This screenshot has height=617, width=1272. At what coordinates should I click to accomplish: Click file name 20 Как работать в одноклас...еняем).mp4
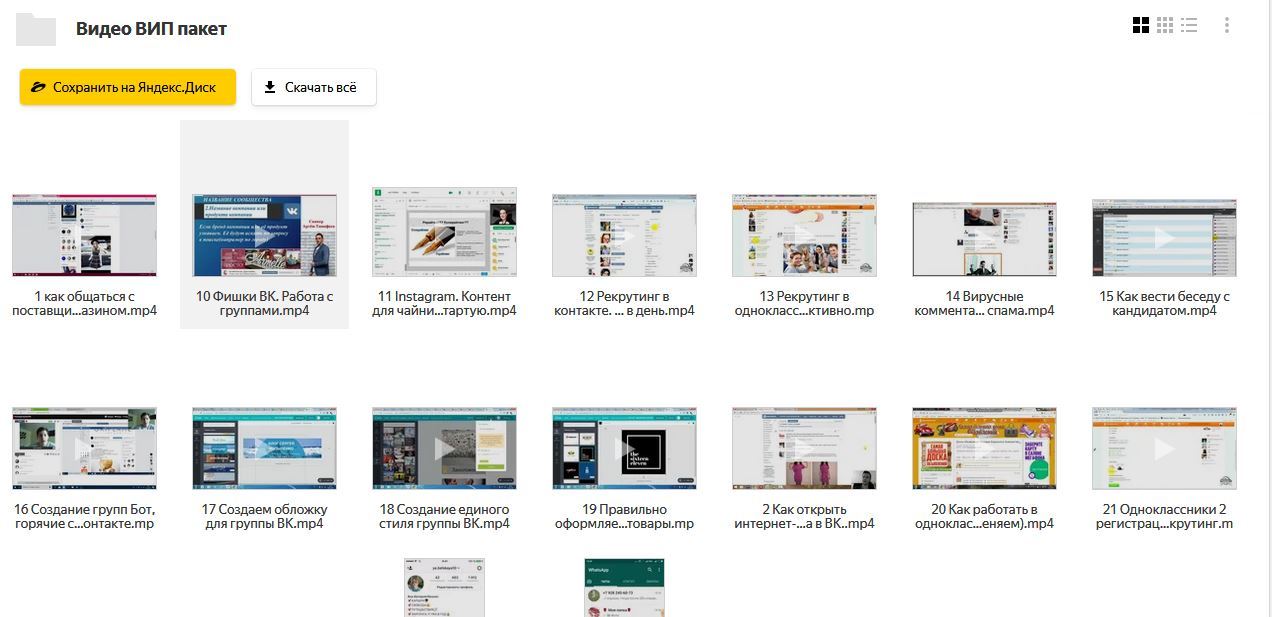984,516
